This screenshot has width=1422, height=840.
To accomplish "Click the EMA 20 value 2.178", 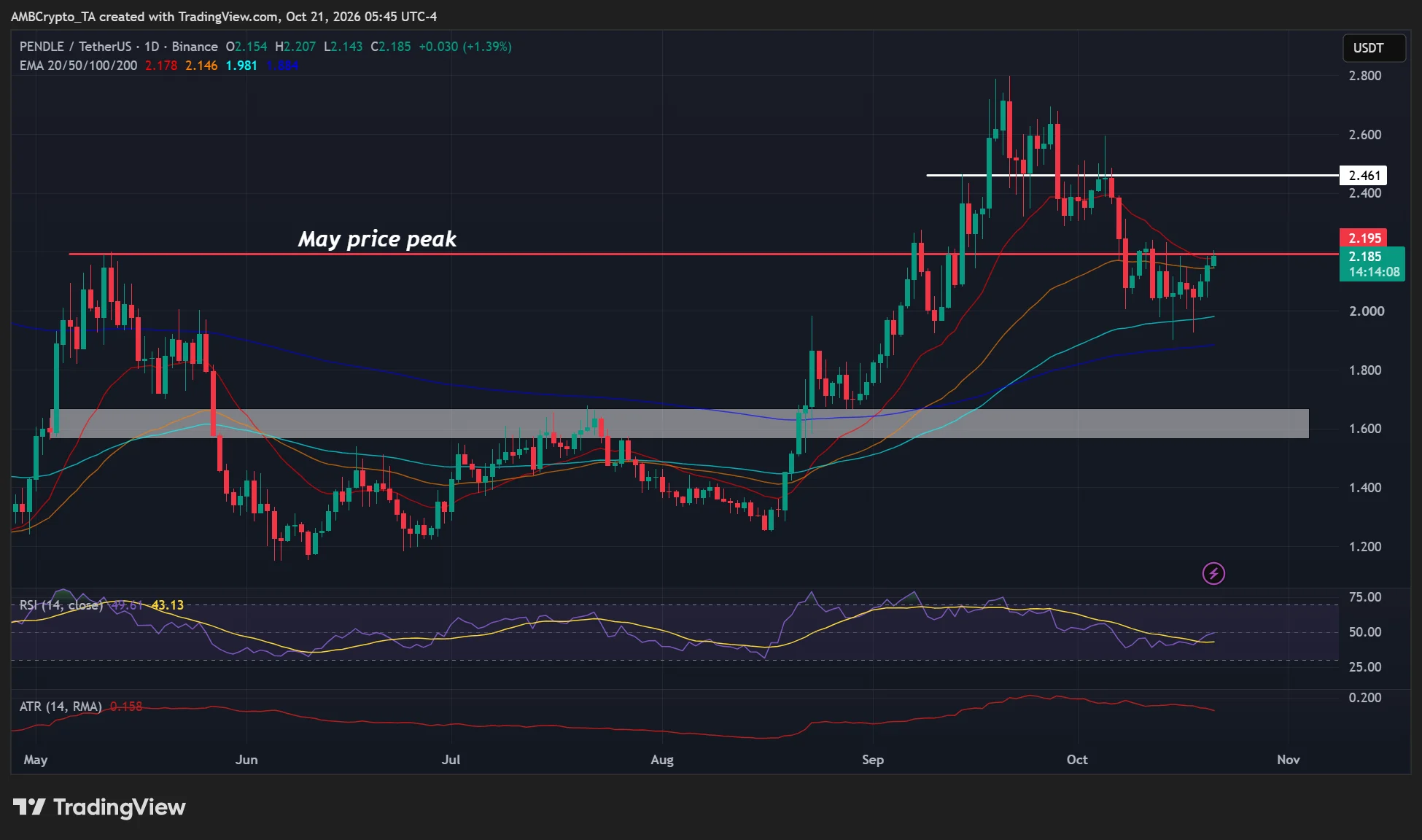I will click(161, 66).
